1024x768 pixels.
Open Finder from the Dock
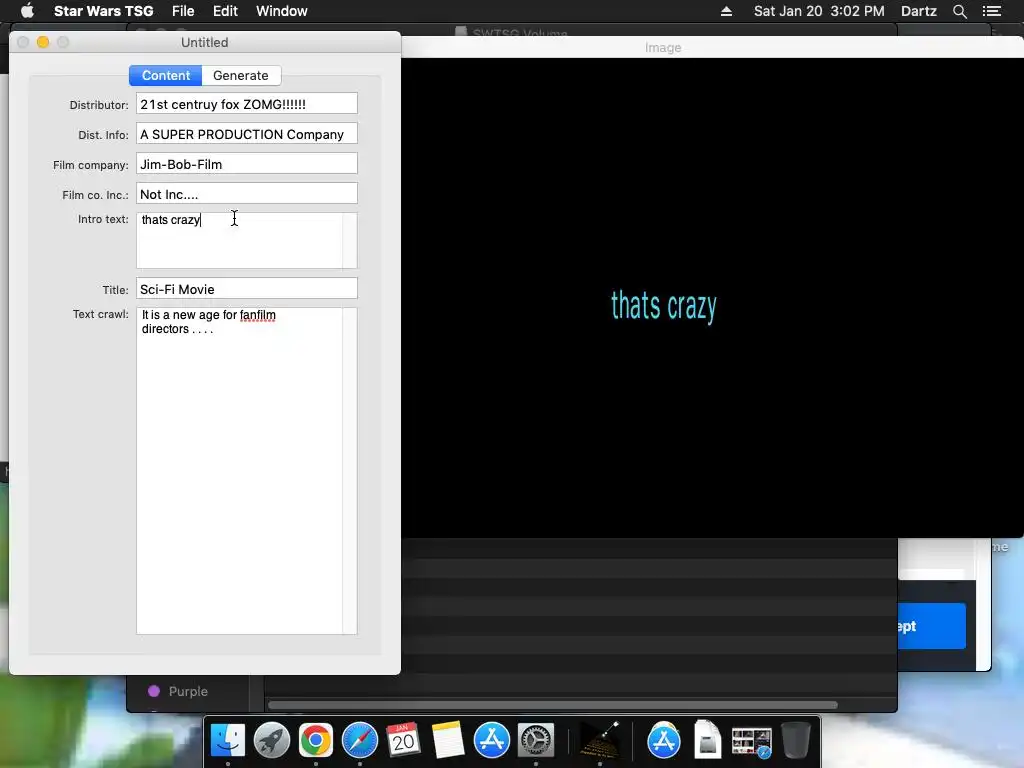(227, 740)
